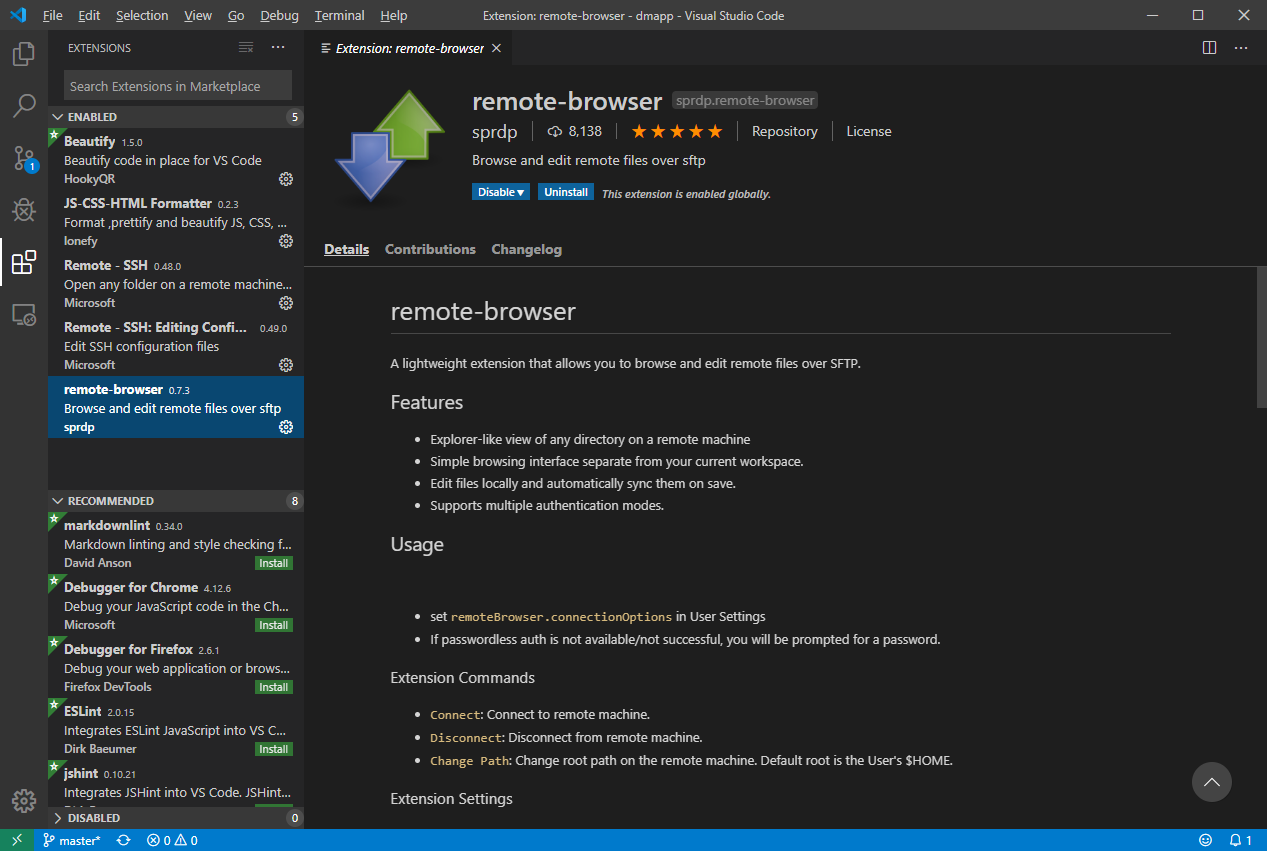Open the Search view in activity bar

pos(24,106)
